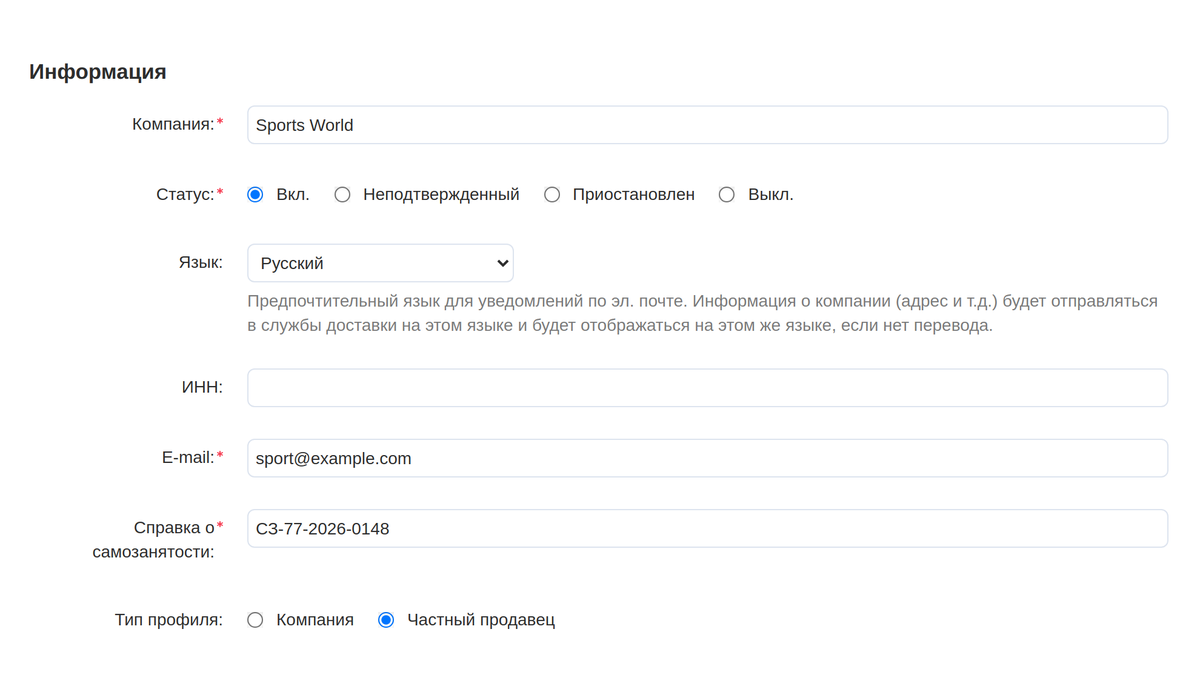Click the Справка о самозанятости field

(x=707, y=529)
